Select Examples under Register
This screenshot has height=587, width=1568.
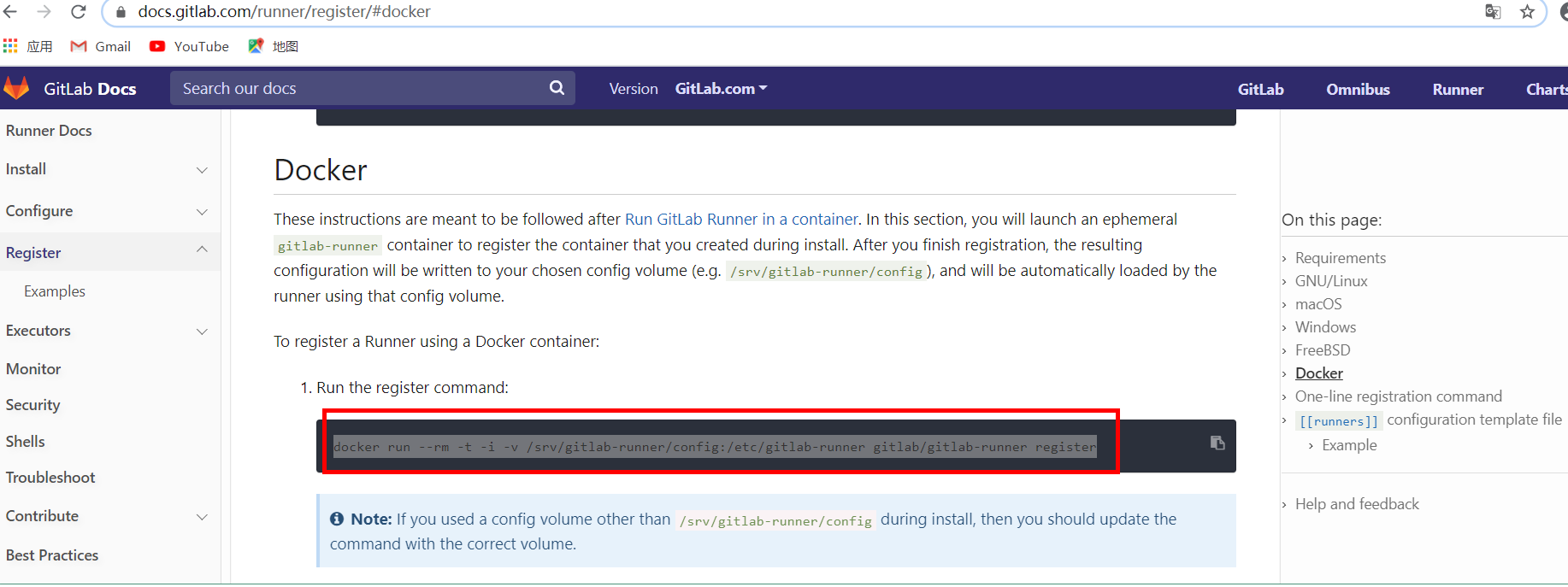pyautogui.click(x=55, y=291)
